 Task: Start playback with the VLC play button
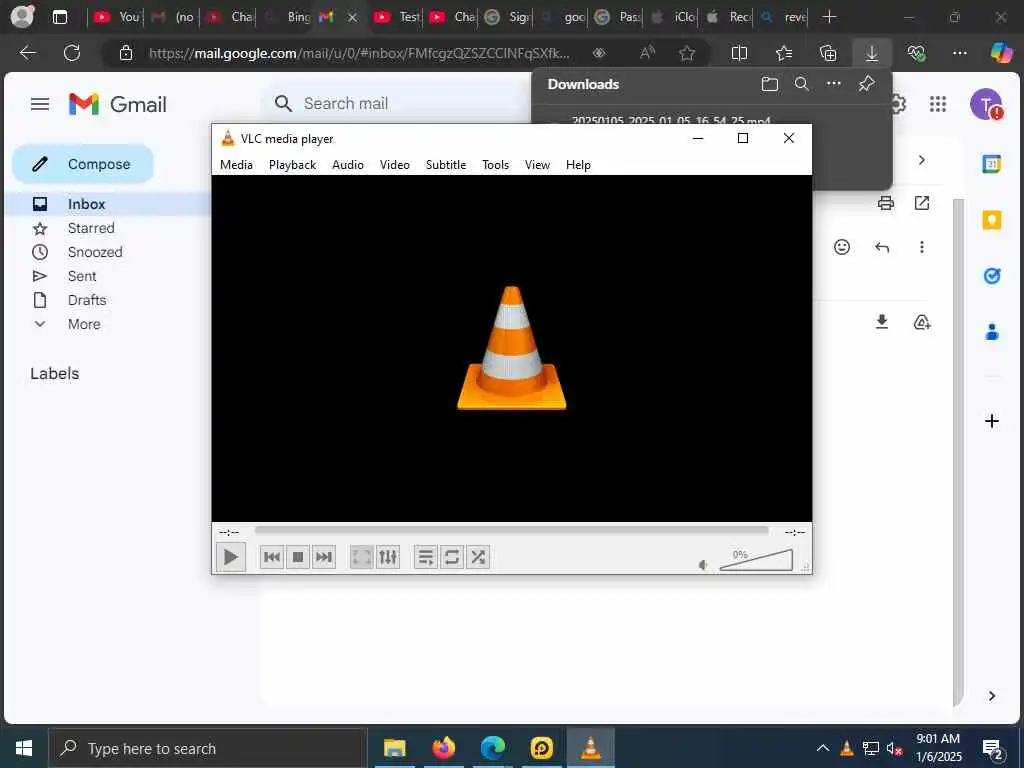tap(231, 557)
